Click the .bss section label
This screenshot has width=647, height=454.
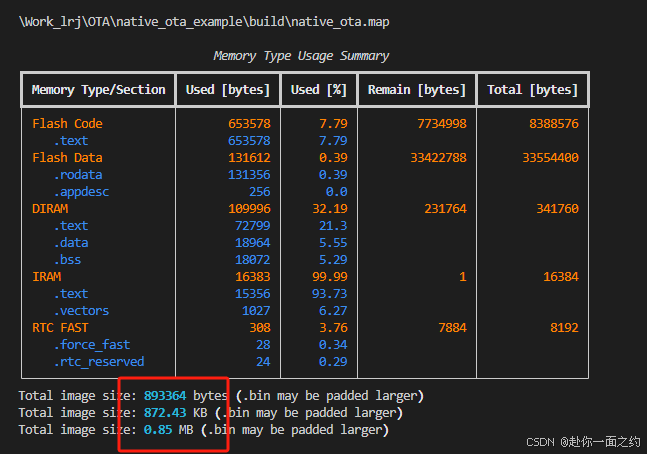coord(67,260)
